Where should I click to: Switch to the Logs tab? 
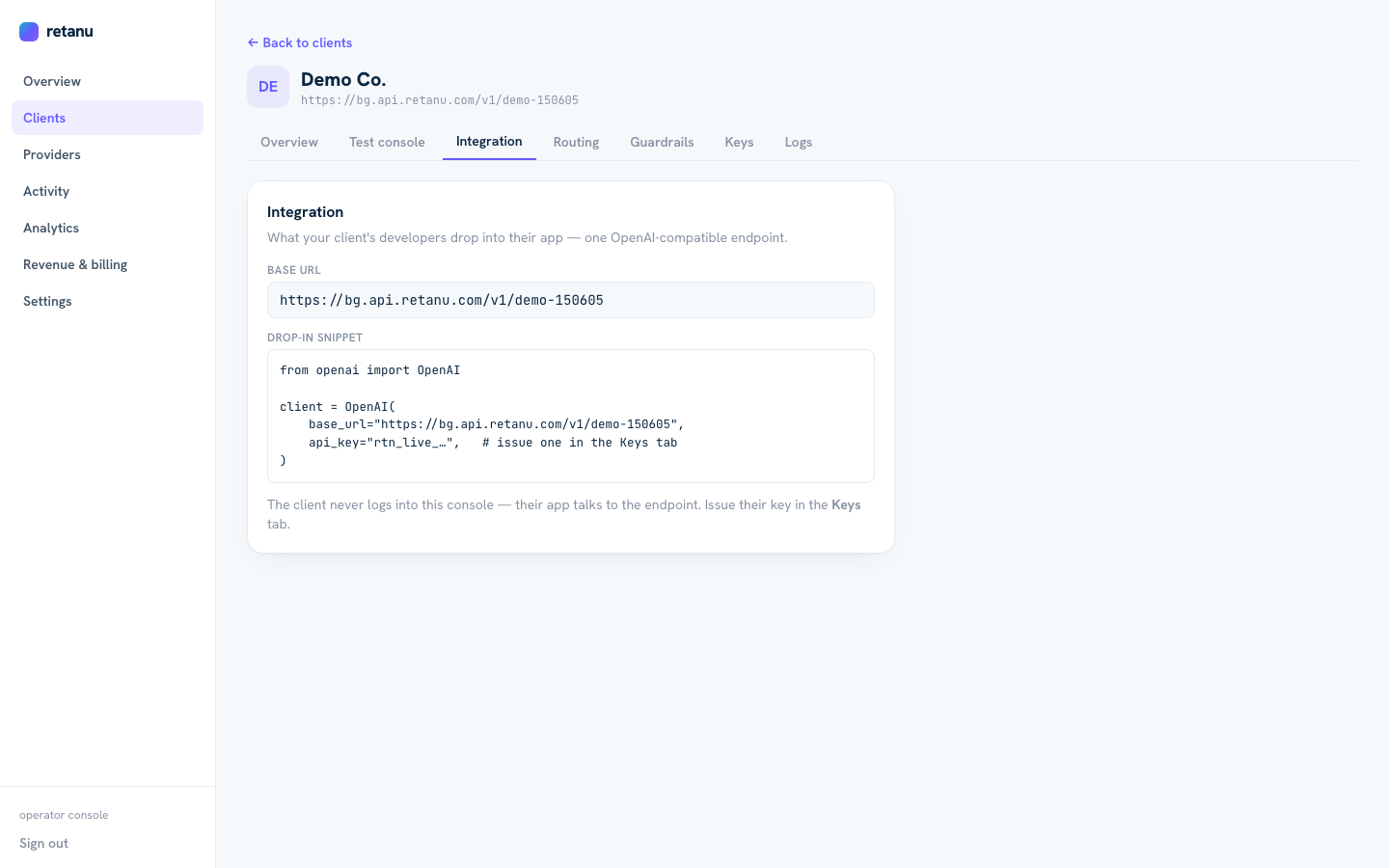[798, 142]
